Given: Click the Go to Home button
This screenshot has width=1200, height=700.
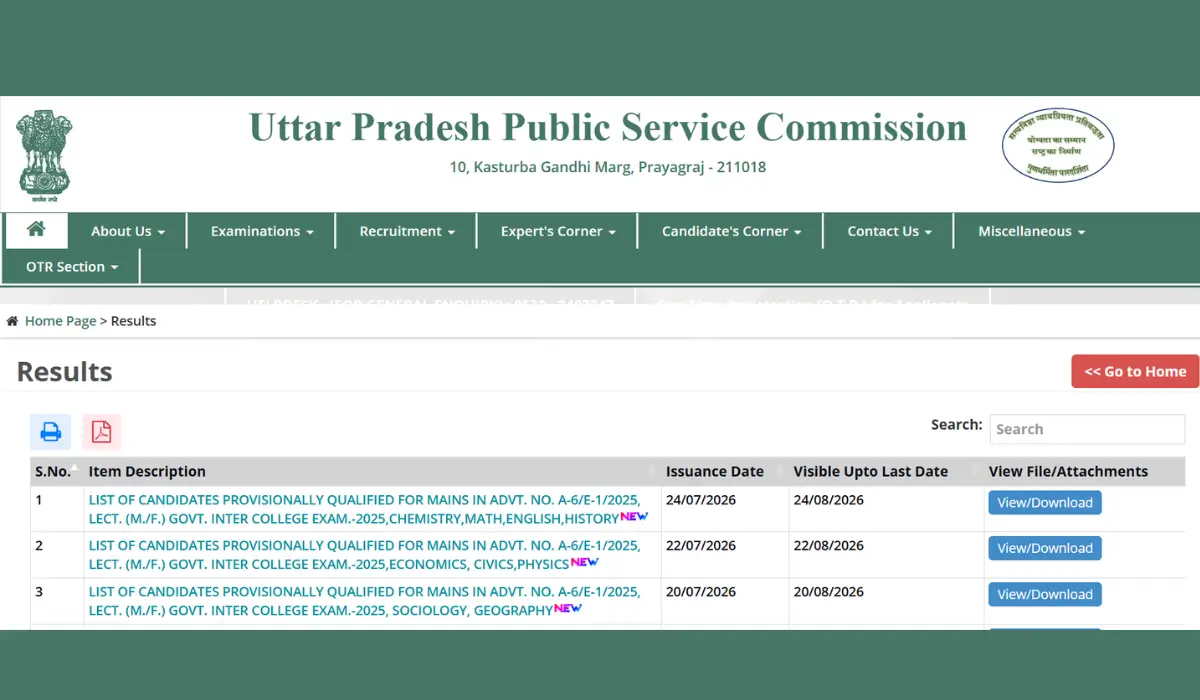Looking at the screenshot, I should 1135,371.
